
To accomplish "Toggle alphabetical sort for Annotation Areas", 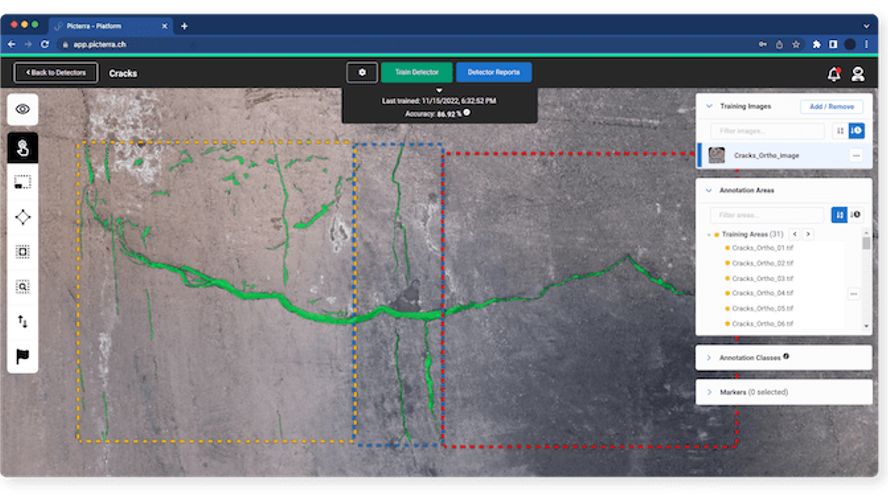I will point(839,215).
